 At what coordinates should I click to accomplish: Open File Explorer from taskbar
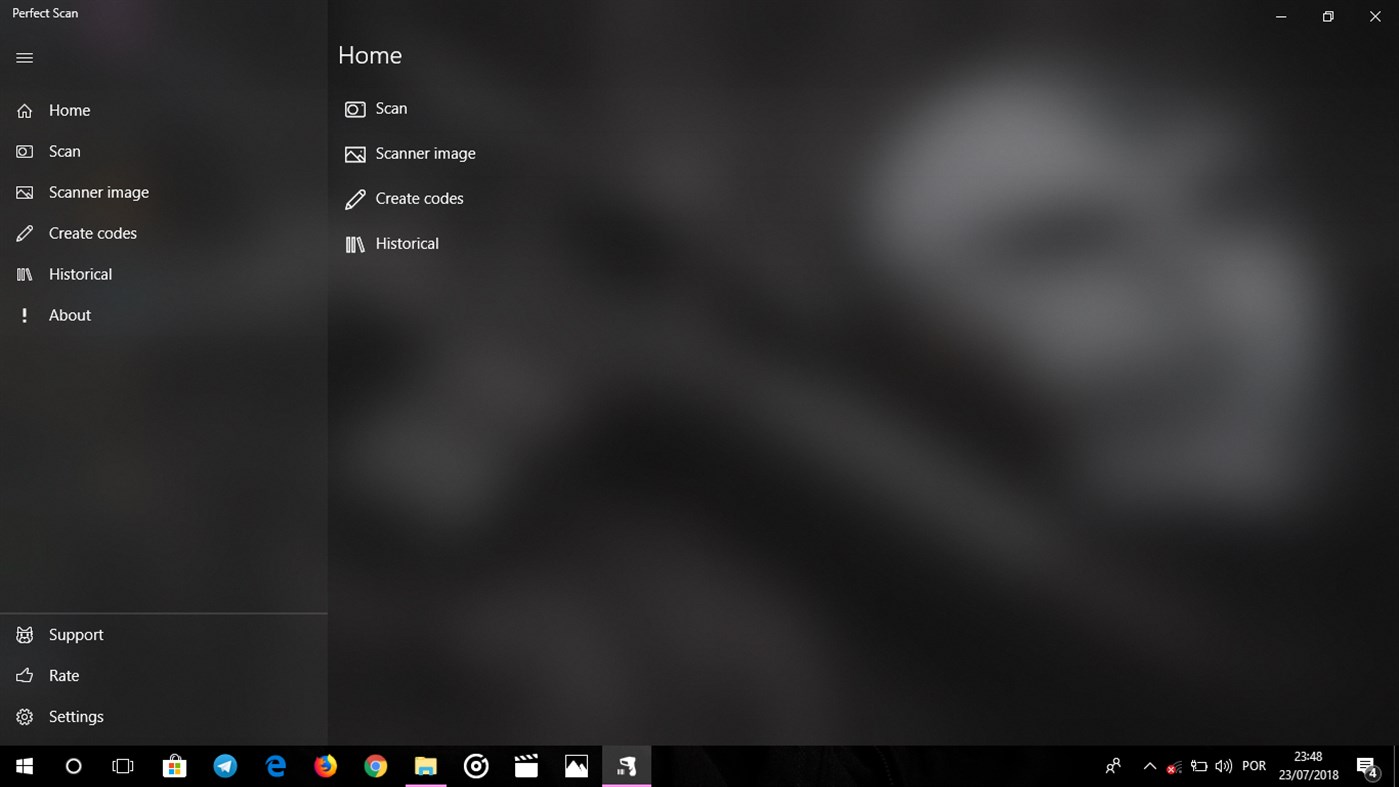pyautogui.click(x=426, y=766)
